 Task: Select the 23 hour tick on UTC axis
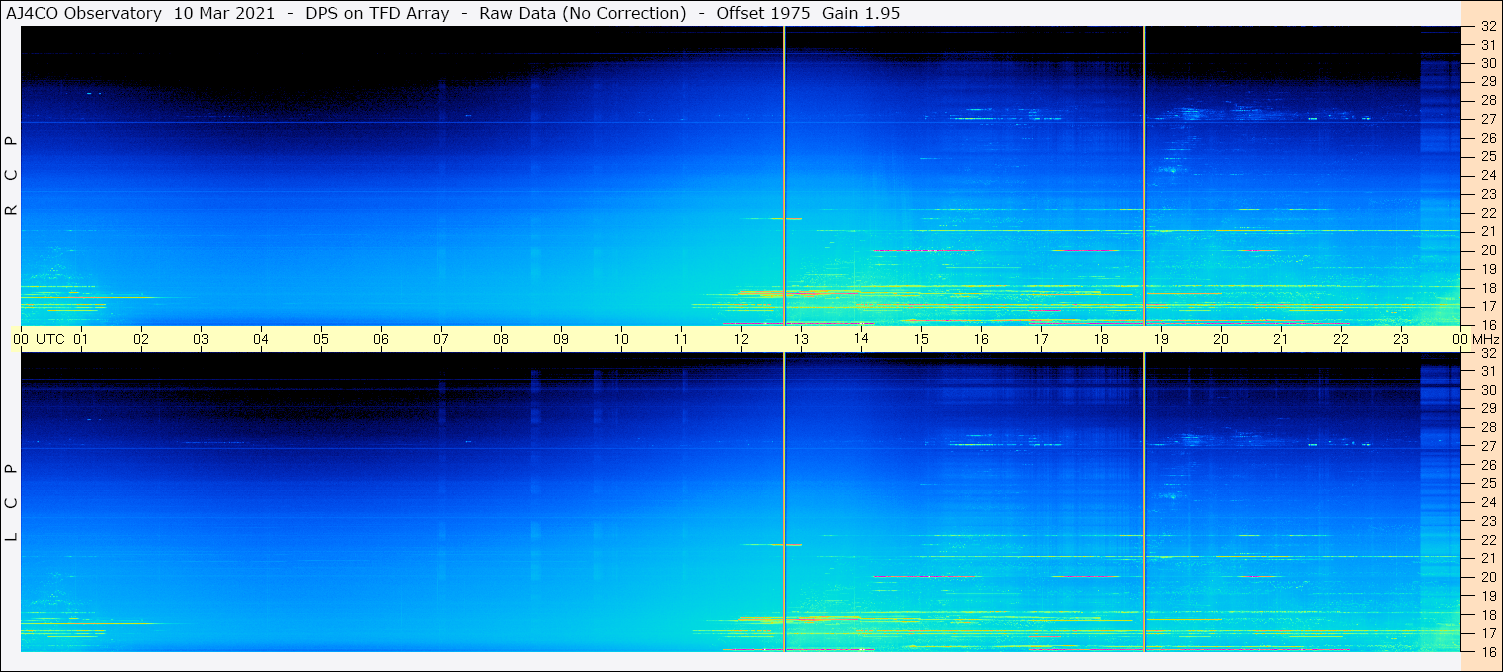coord(1401,339)
